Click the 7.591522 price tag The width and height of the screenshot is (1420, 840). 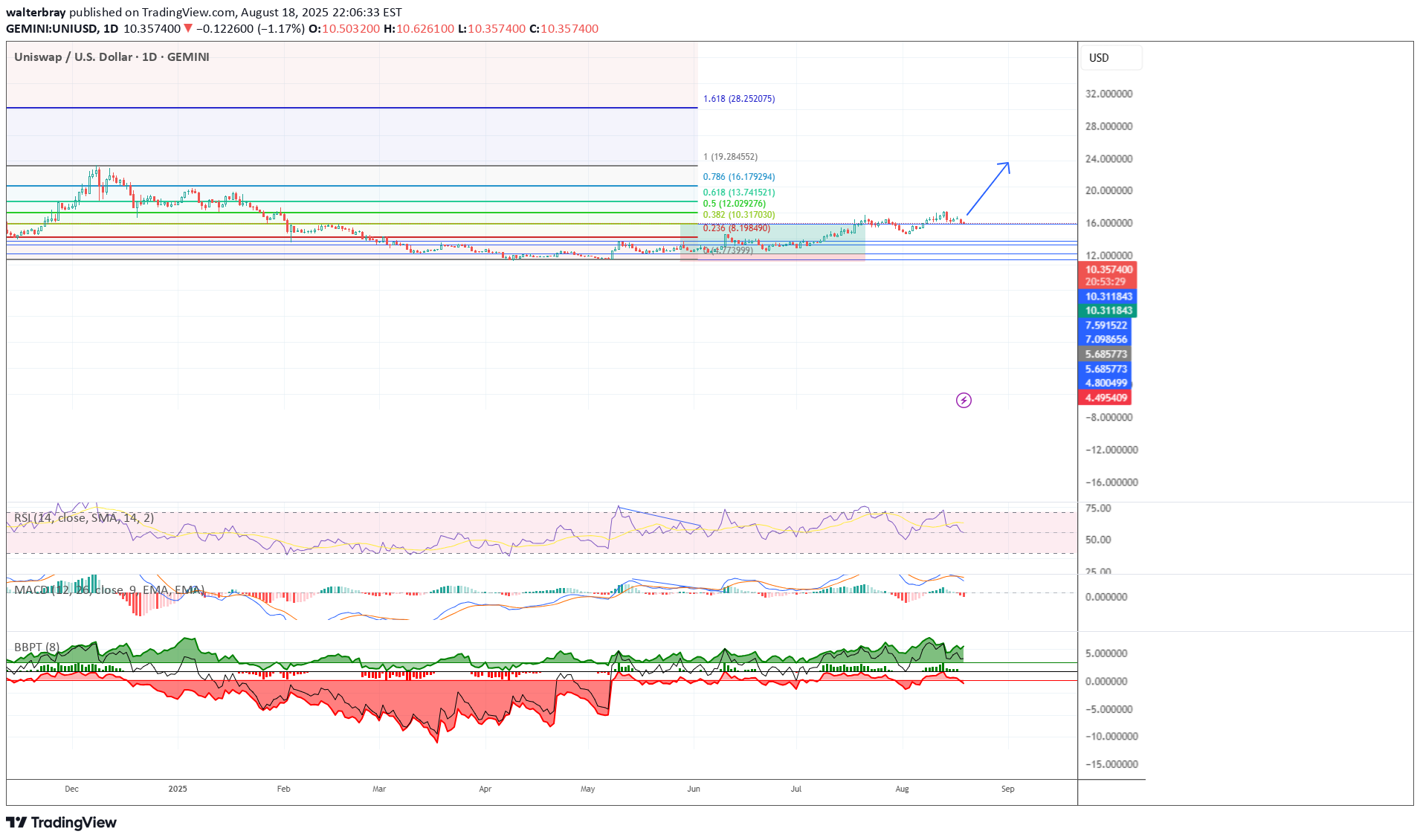[x=1105, y=326]
